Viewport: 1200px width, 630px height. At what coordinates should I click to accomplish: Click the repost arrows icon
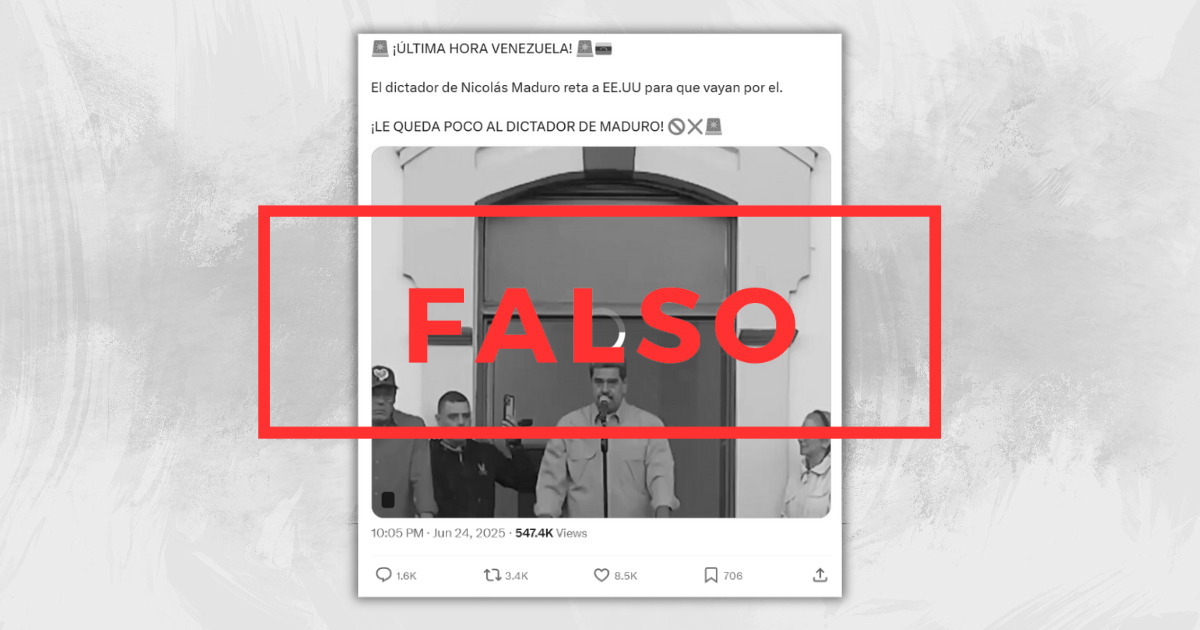click(x=492, y=575)
